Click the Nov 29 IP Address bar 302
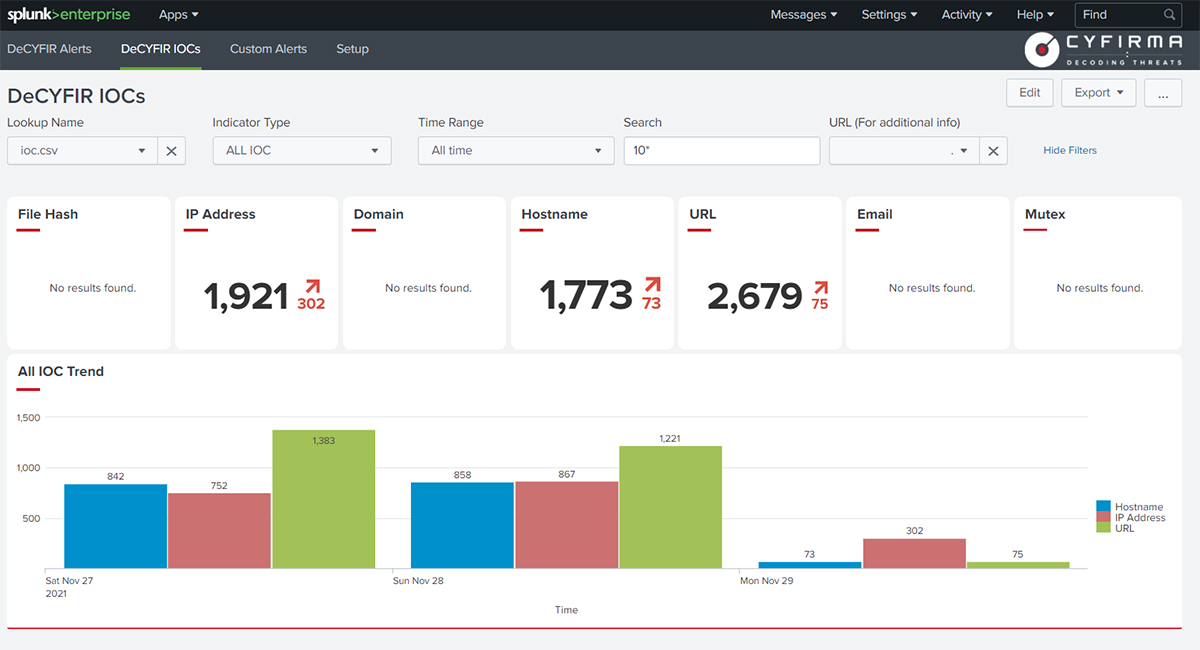 pyautogui.click(x=914, y=554)
